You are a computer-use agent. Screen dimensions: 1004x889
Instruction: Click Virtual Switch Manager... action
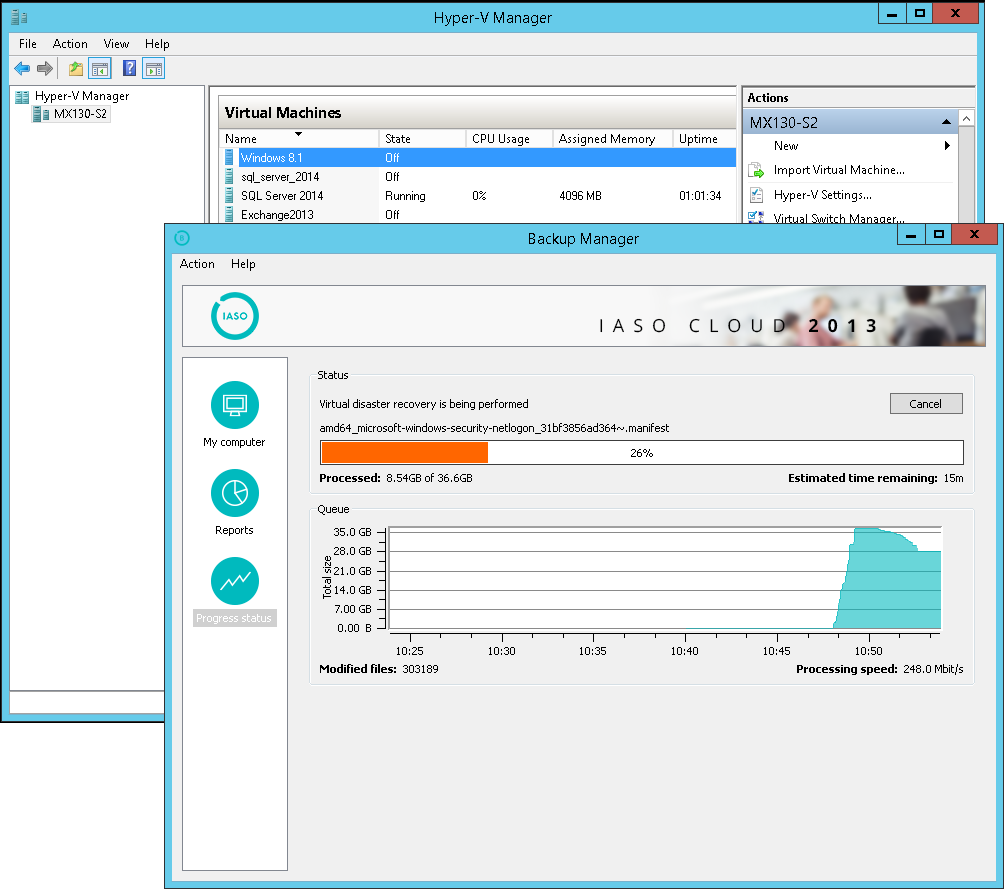(838, 218)
